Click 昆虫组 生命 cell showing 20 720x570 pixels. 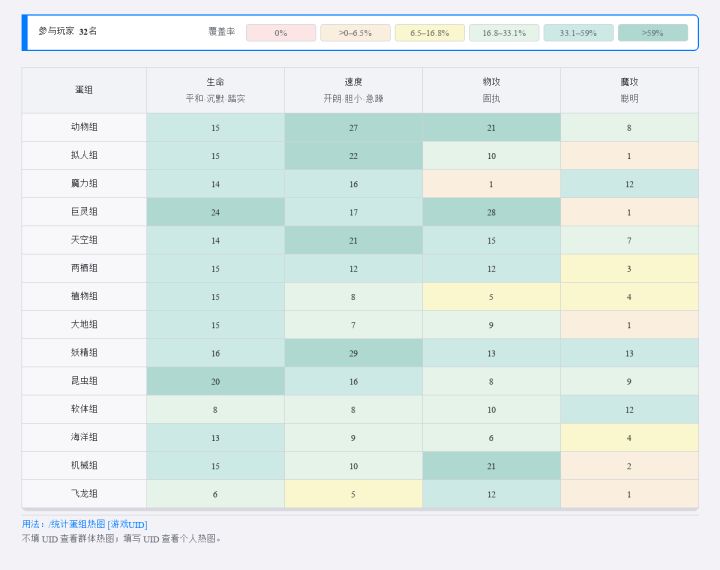click(x=215, y=381)
